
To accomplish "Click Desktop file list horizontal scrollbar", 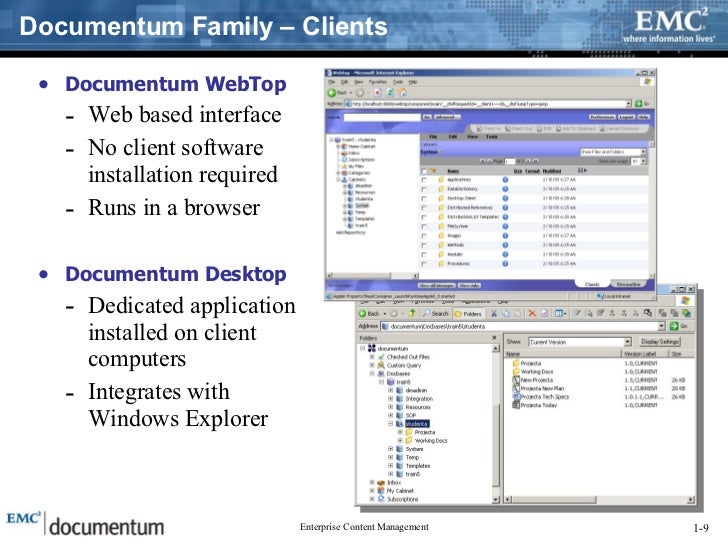I will coord(599,500).
